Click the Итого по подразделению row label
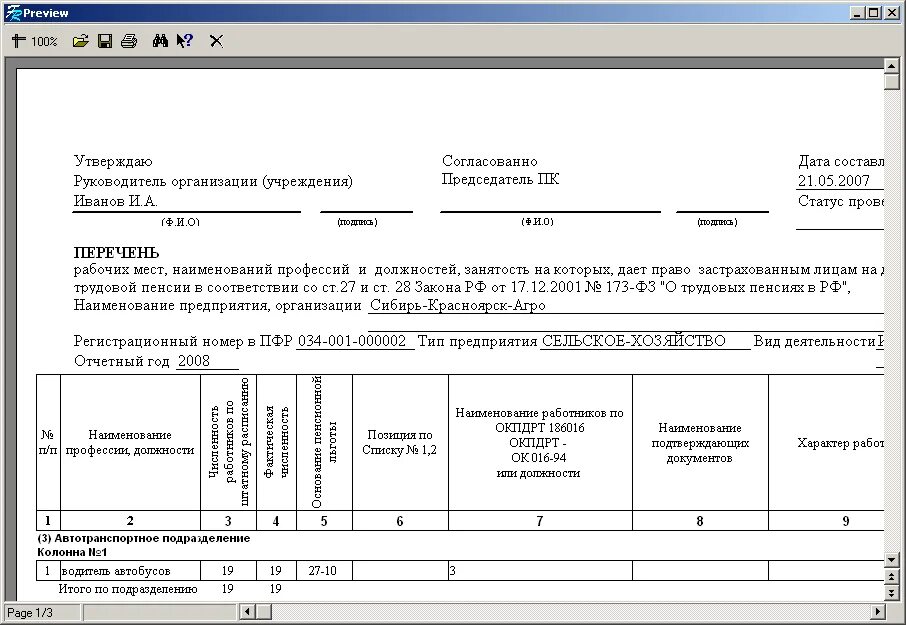This screenshot has height=625, width=906. coord(128,589)
